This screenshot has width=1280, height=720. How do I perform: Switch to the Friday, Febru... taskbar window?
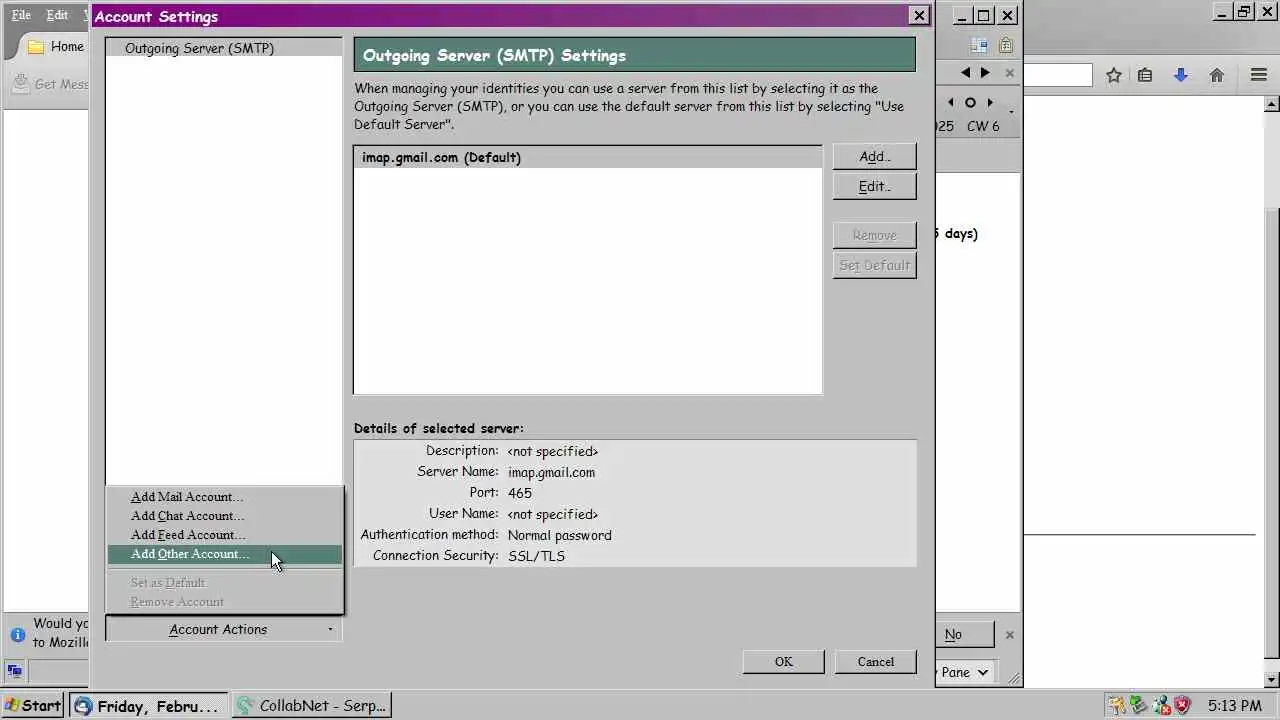[x=147, y=706]
